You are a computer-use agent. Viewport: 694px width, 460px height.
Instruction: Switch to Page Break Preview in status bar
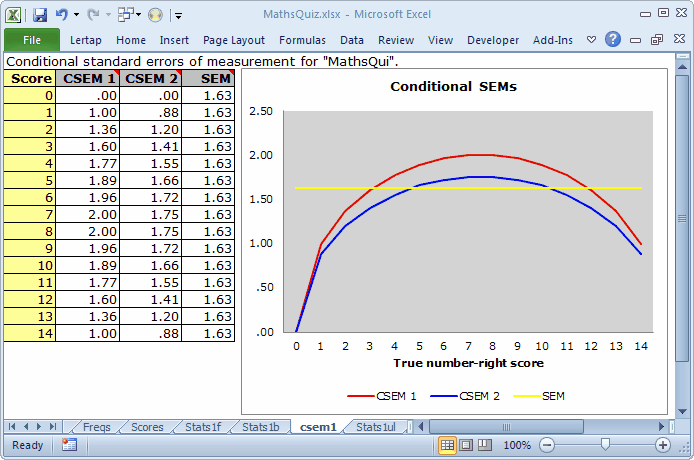pos(485,445)
